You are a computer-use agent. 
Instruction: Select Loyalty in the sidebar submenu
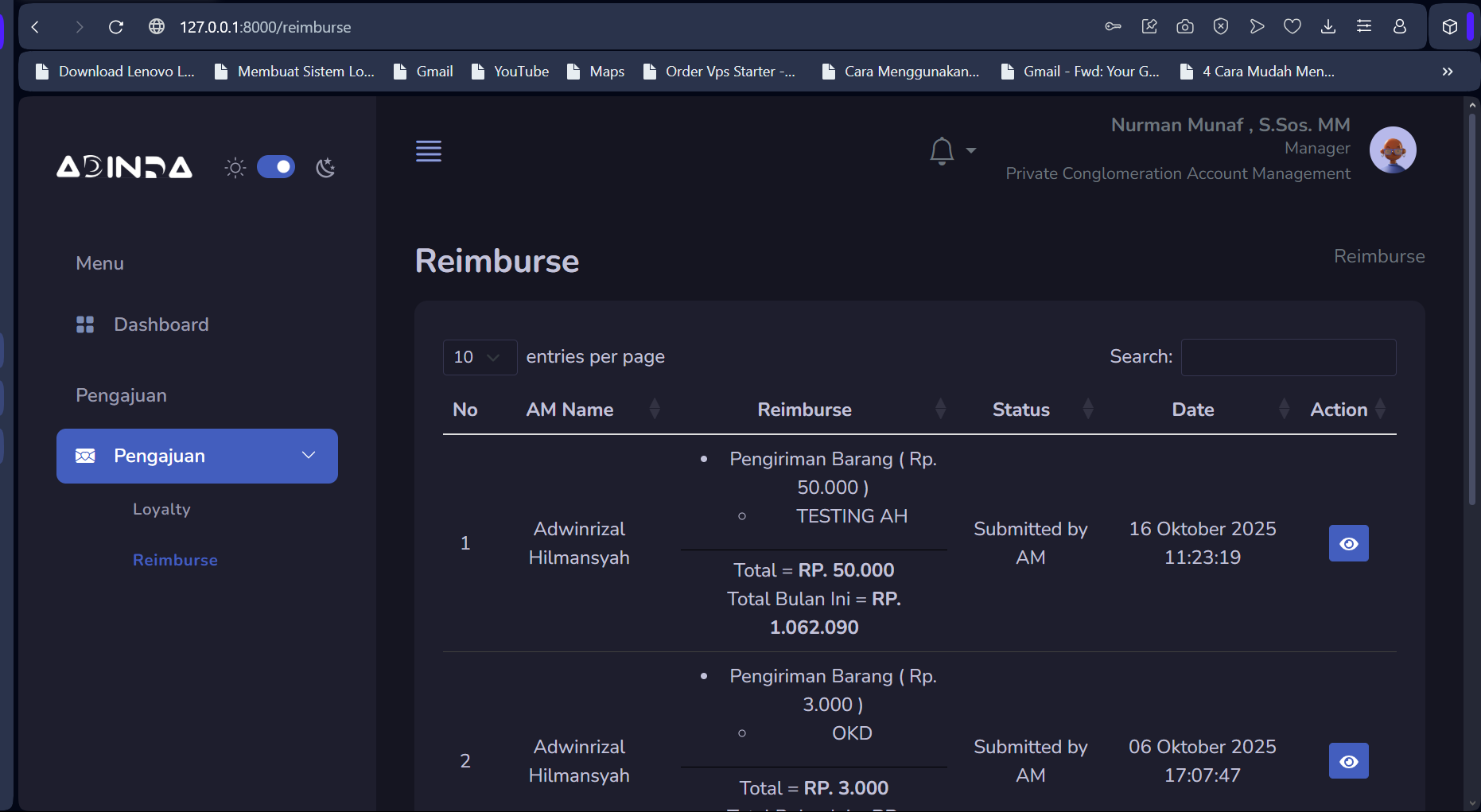tap(161, 509)
